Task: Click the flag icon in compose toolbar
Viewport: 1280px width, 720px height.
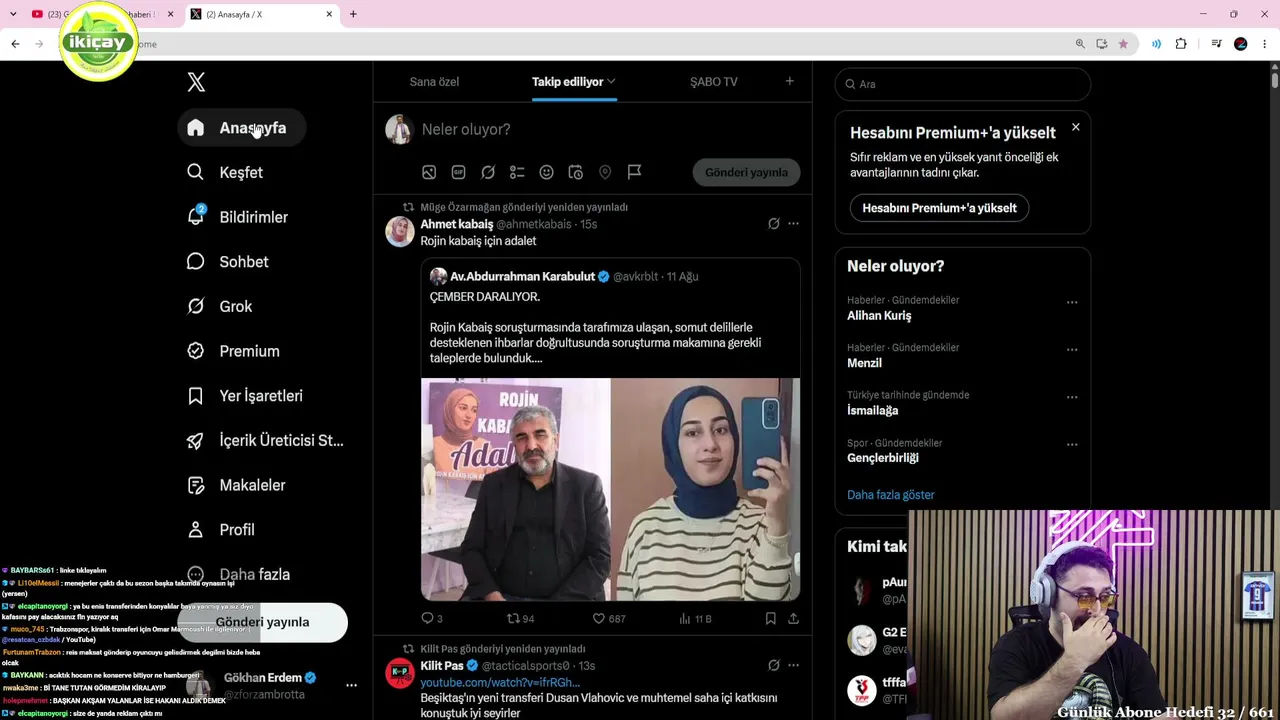Action: (634, 172)
